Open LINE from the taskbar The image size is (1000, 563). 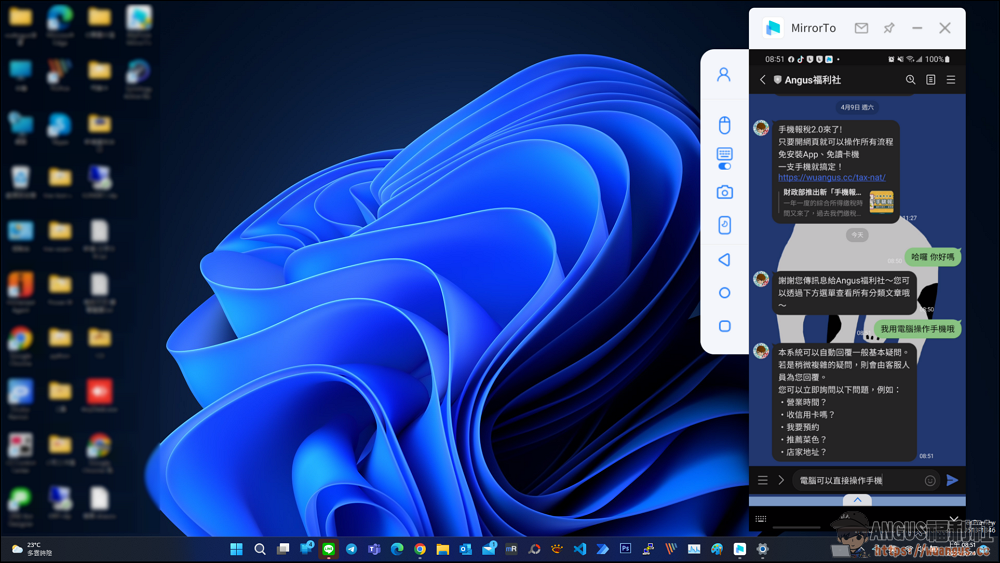point(328,549)
